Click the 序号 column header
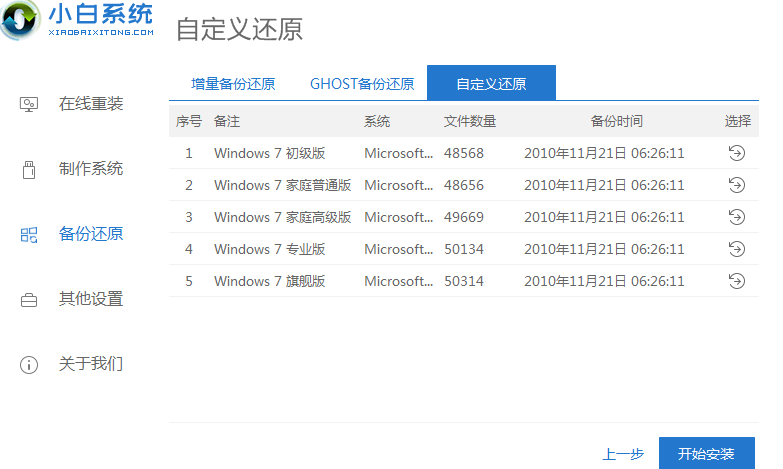Image resolution: width=783 pixels, height=469 pixels. 189,121
